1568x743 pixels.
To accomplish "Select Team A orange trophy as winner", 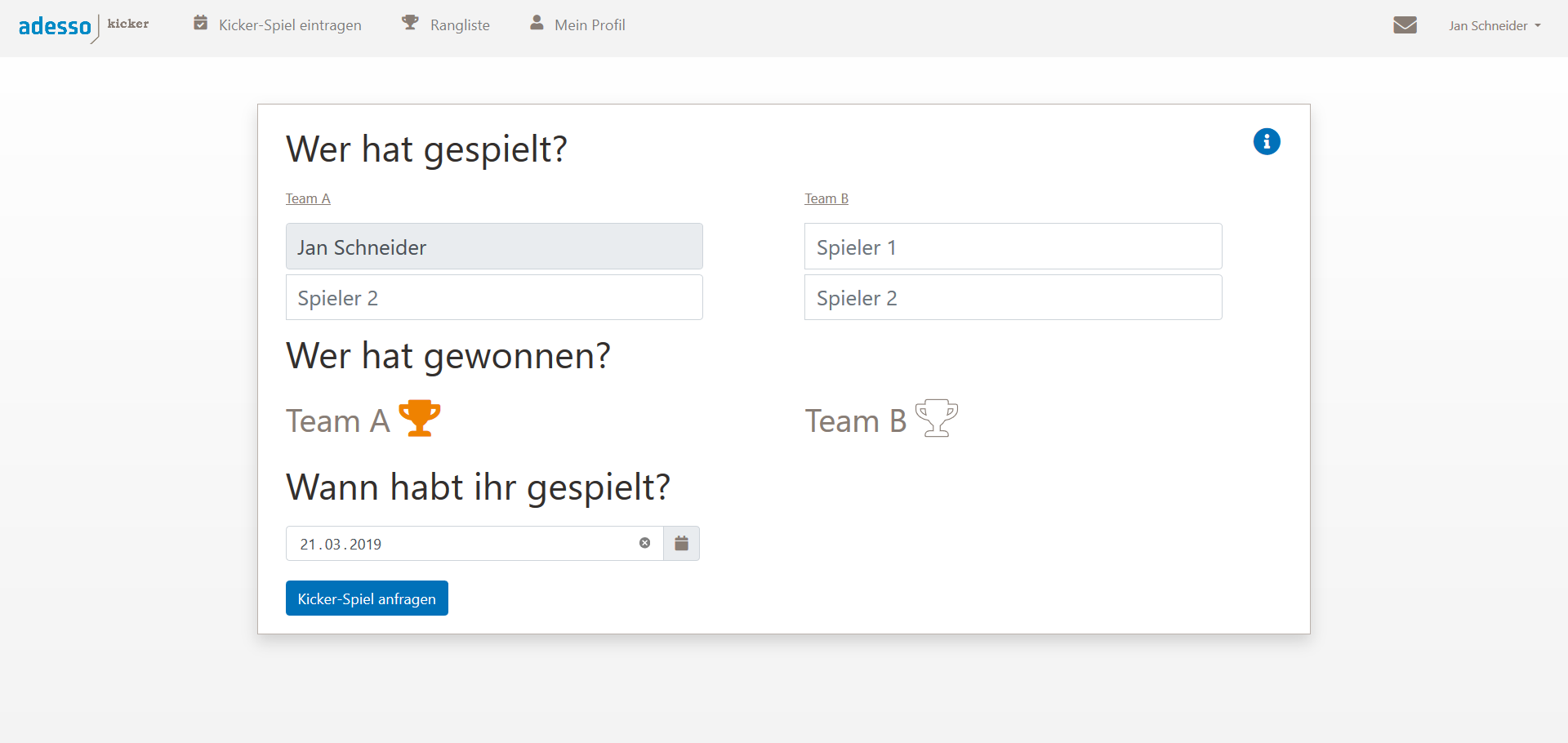I will point(420,418).
